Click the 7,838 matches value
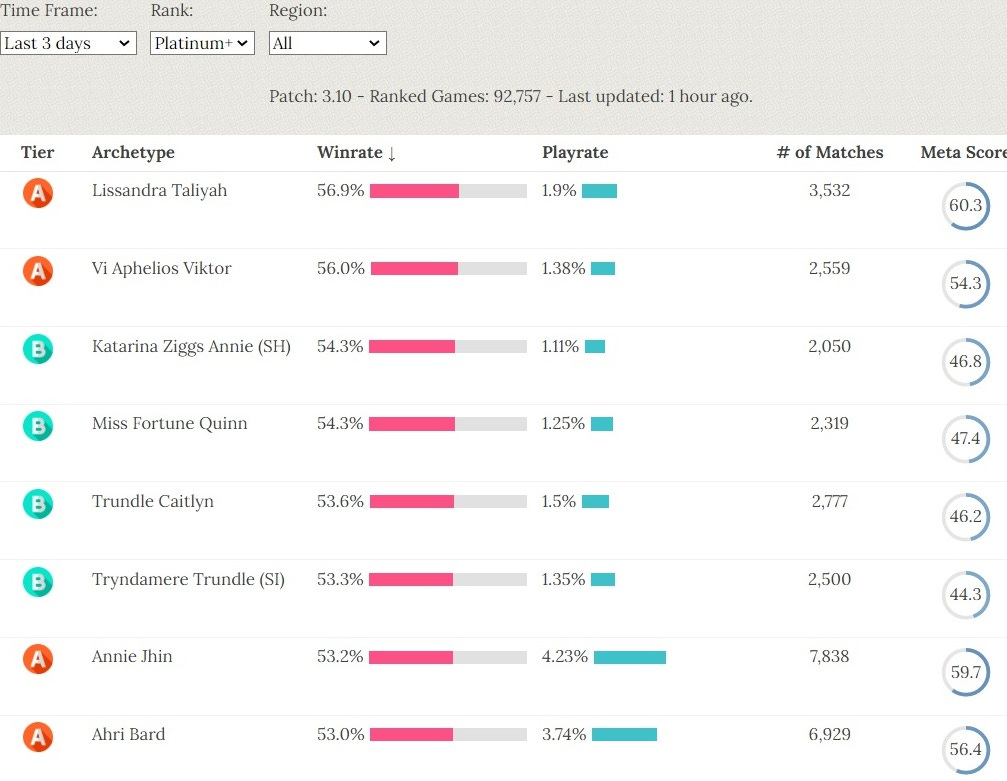 [829, 656]
